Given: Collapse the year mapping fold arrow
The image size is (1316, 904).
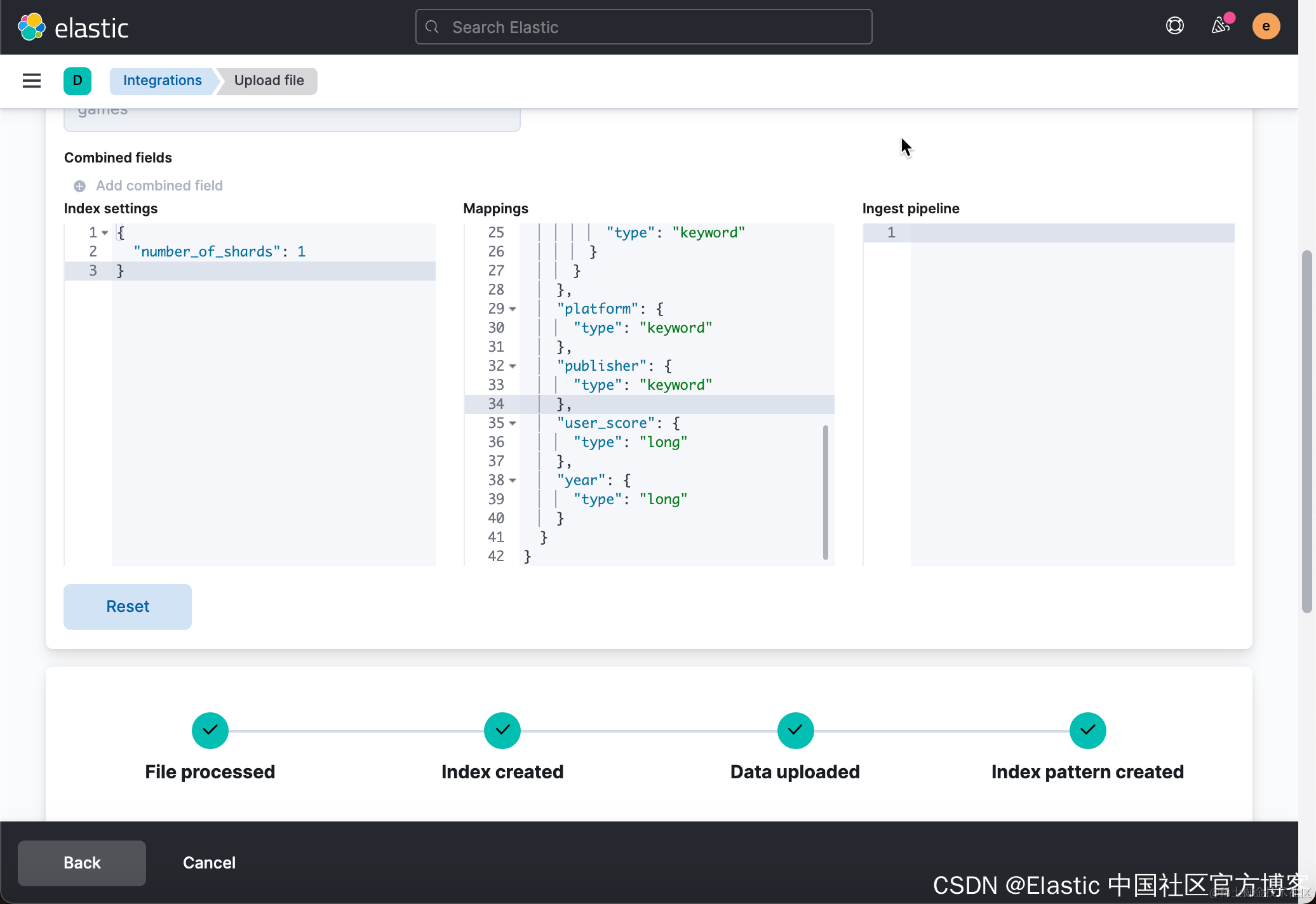Looking at the screenshot, I should [513, 481].
